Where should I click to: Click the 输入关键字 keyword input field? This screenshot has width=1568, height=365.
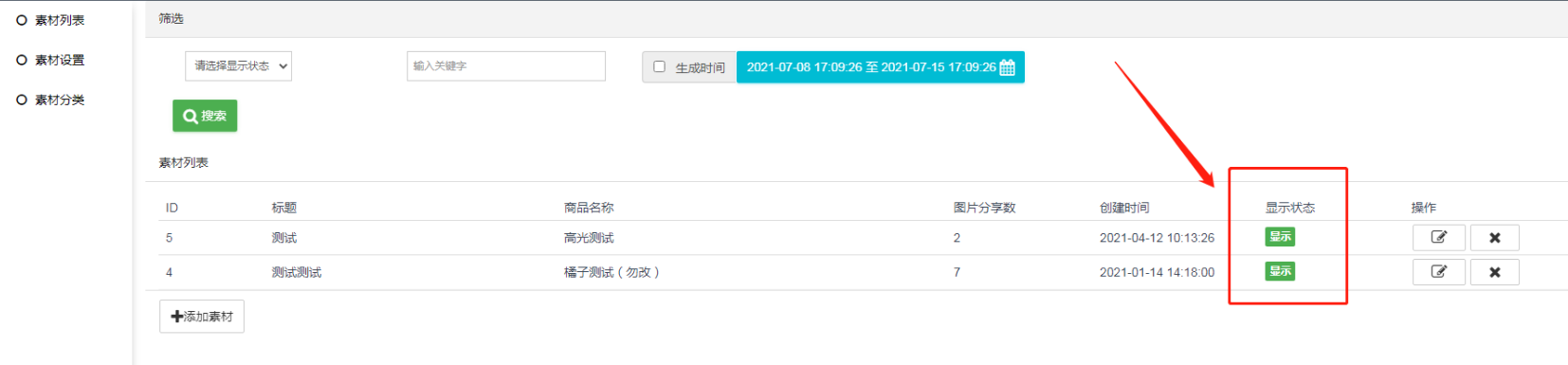[x=506, y=66]
